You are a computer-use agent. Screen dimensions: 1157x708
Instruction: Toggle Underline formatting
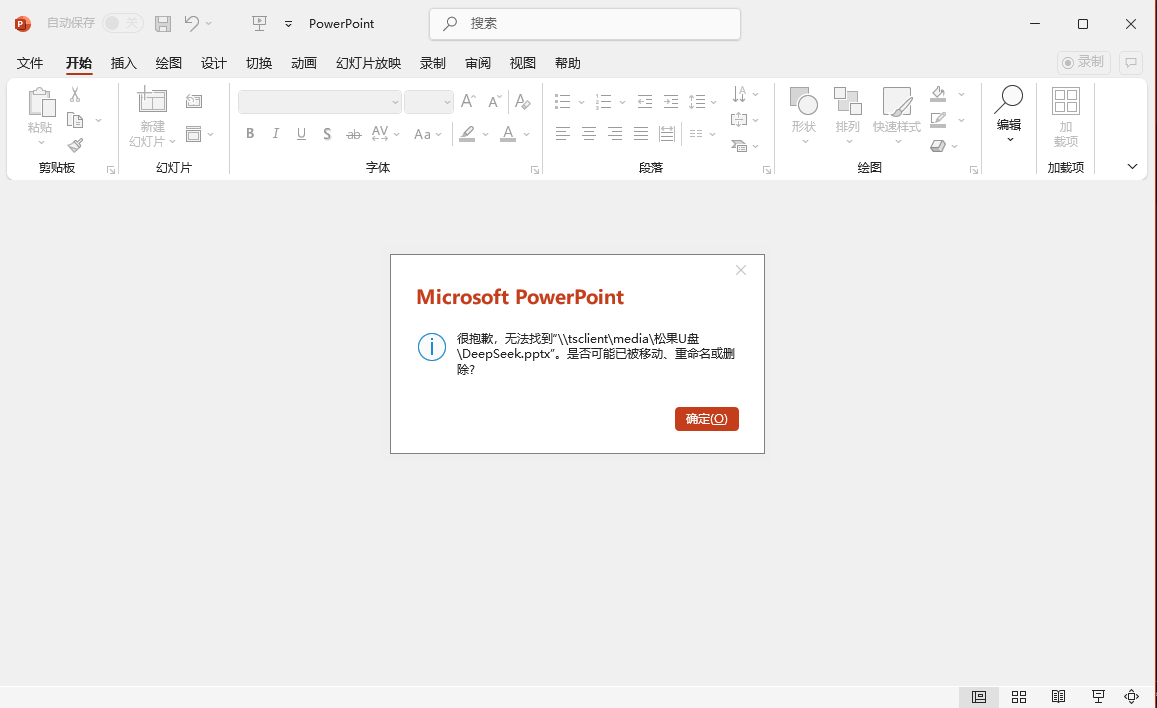click(x=301, y=133)
